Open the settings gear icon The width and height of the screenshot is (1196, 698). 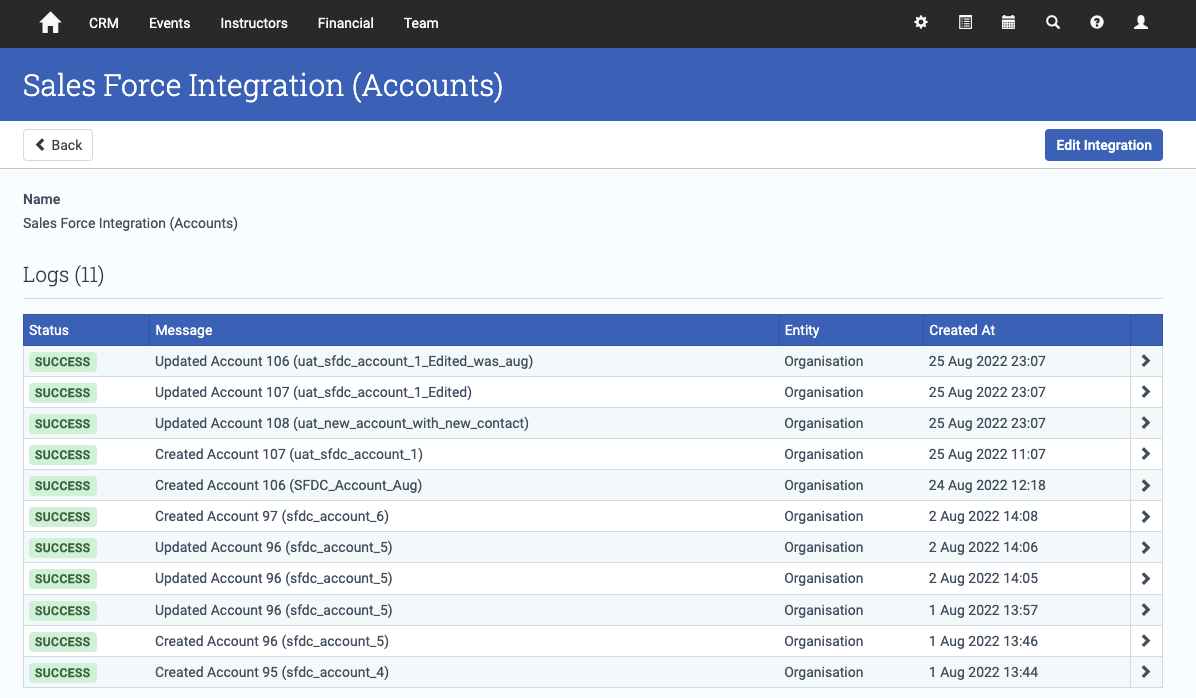[921, 23]
